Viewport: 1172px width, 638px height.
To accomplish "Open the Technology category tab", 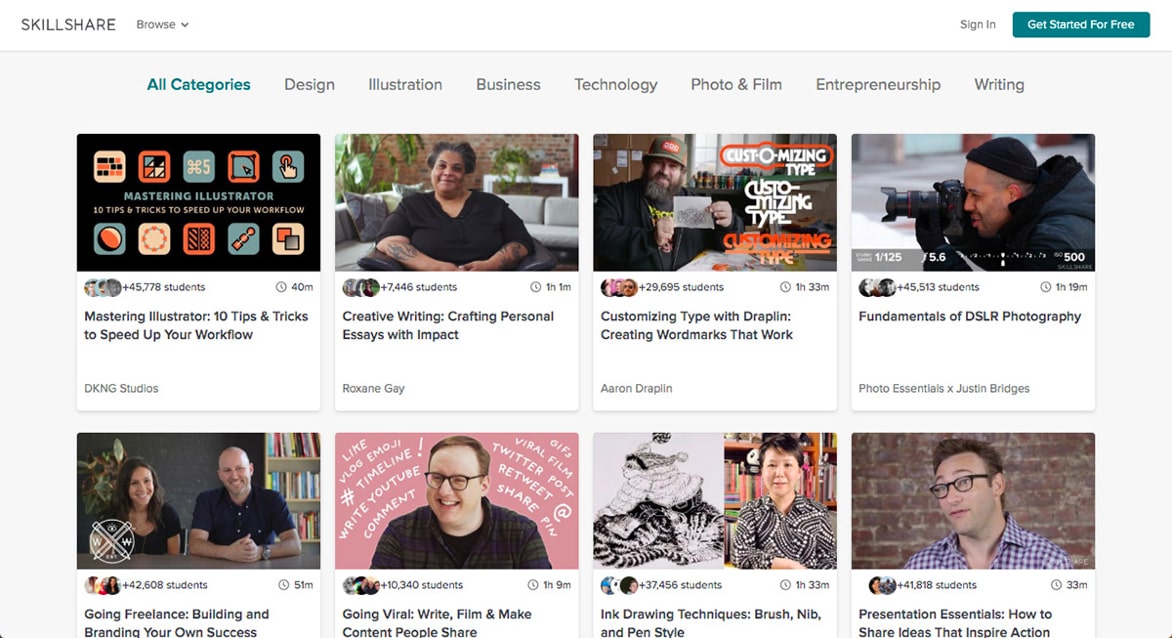I will pos(616,85).
